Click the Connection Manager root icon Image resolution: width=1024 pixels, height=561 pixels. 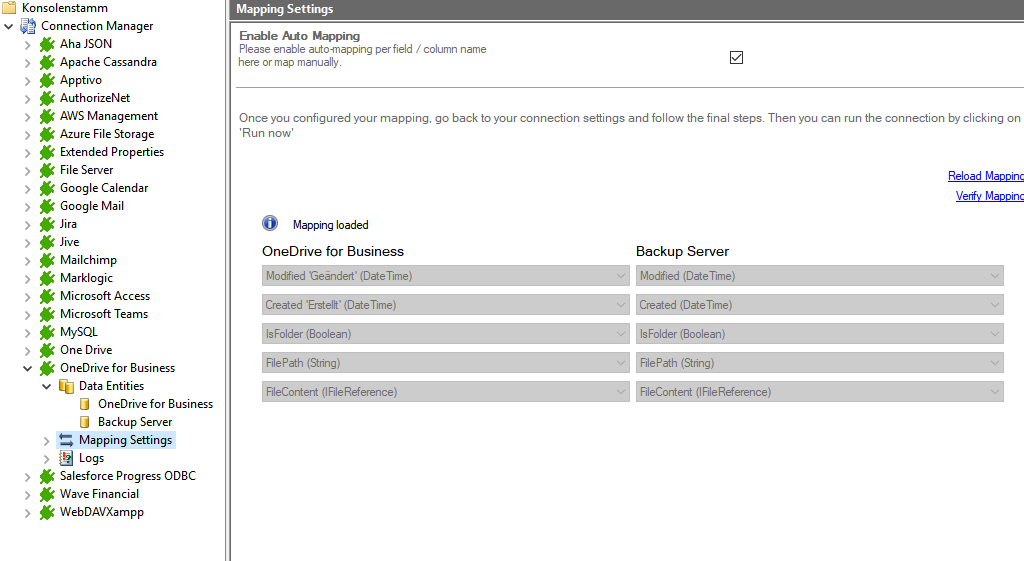(x=28, y=26)
